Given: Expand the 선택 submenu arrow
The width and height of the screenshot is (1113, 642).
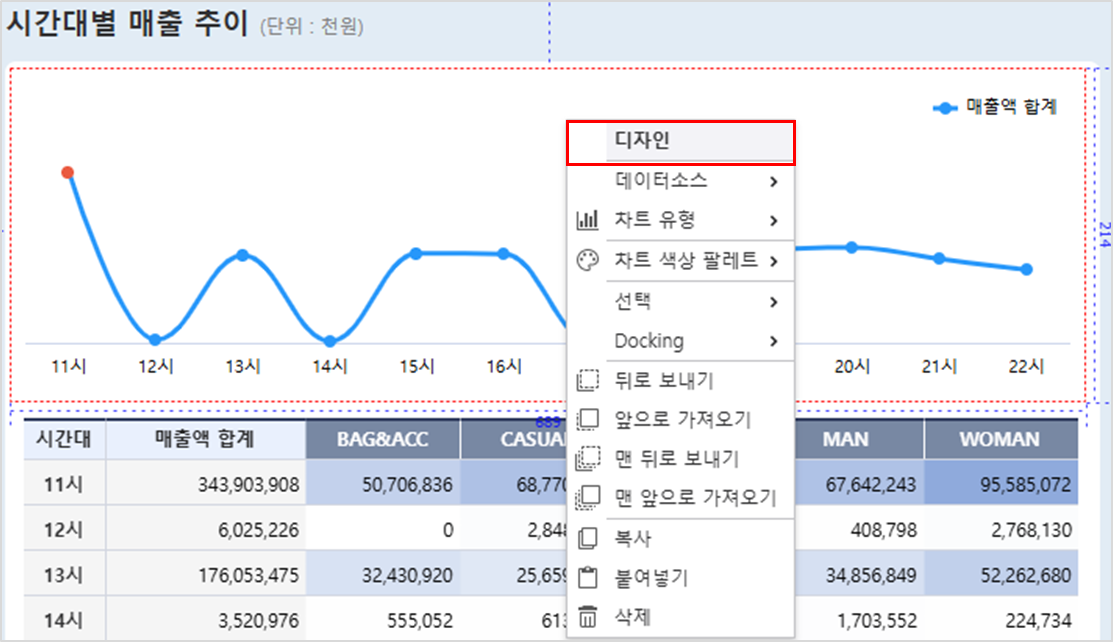Looking at the screenshot, I should 774,301.
